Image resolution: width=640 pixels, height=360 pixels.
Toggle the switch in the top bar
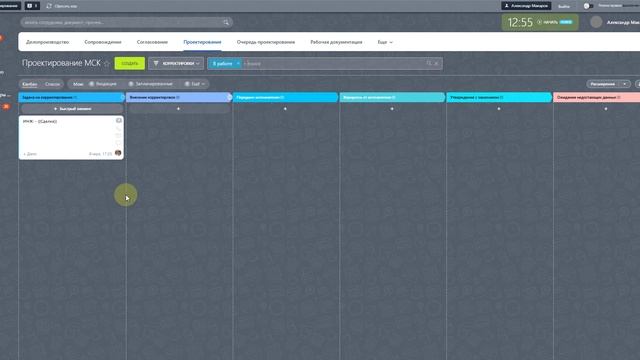coord(588,6)
